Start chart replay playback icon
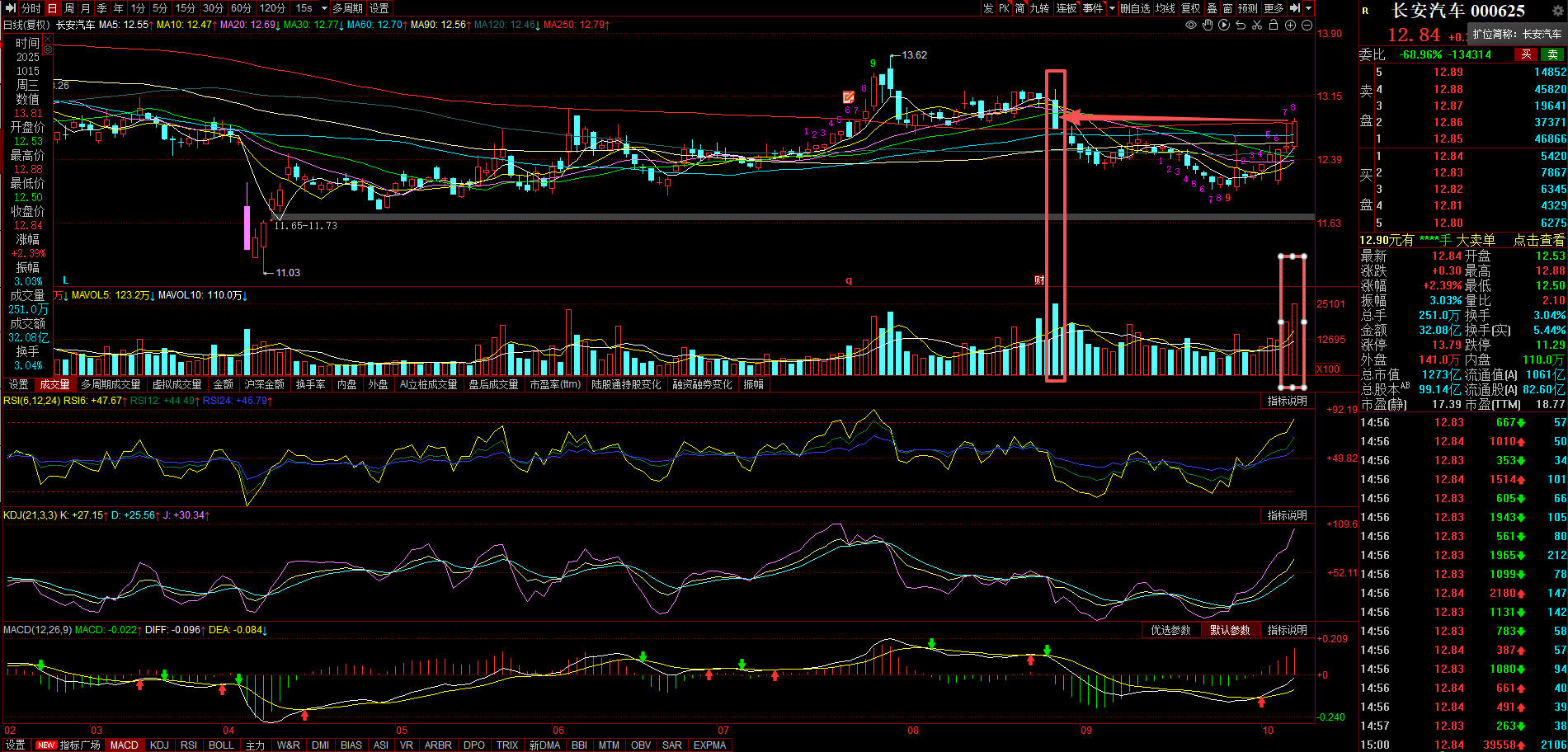1568x752 pixels. pyautogui.click(x=1224, y=26)
